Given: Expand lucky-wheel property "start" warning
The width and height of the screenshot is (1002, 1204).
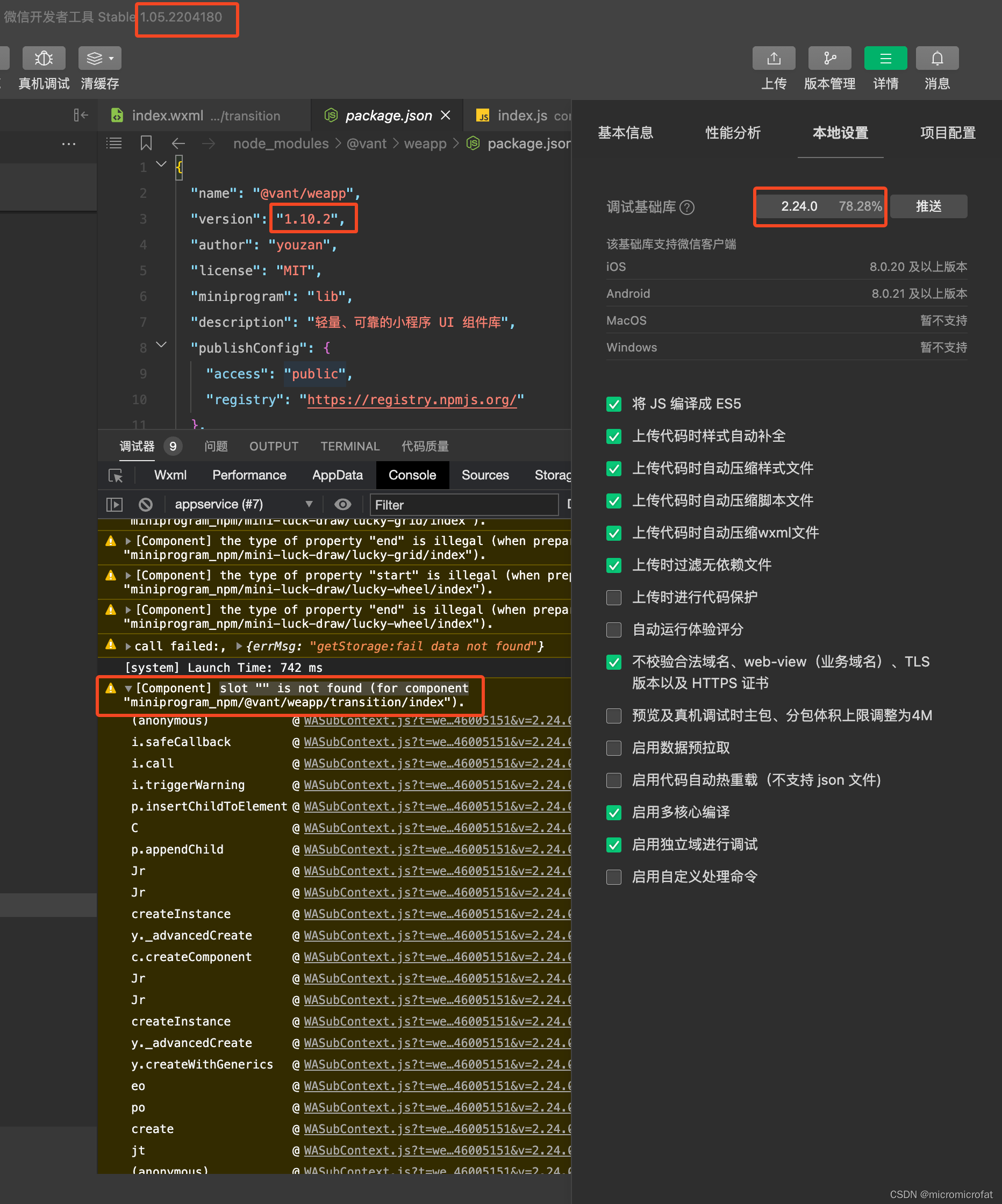Looking at the screenshot, I should tap(128, 576).
